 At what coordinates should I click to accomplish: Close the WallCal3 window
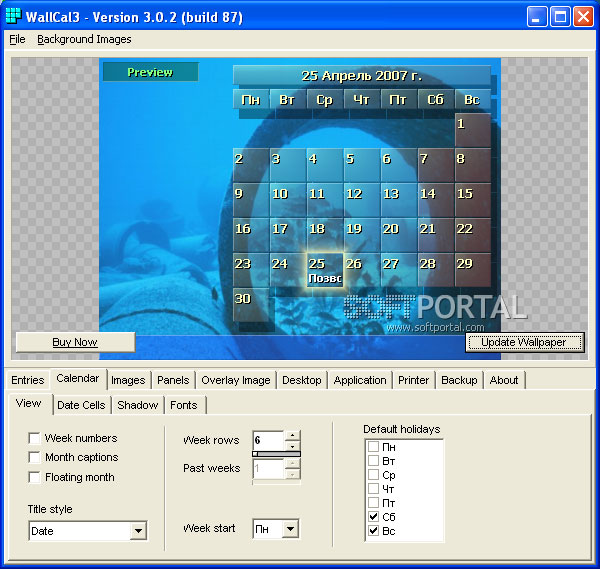pos(583,17)
